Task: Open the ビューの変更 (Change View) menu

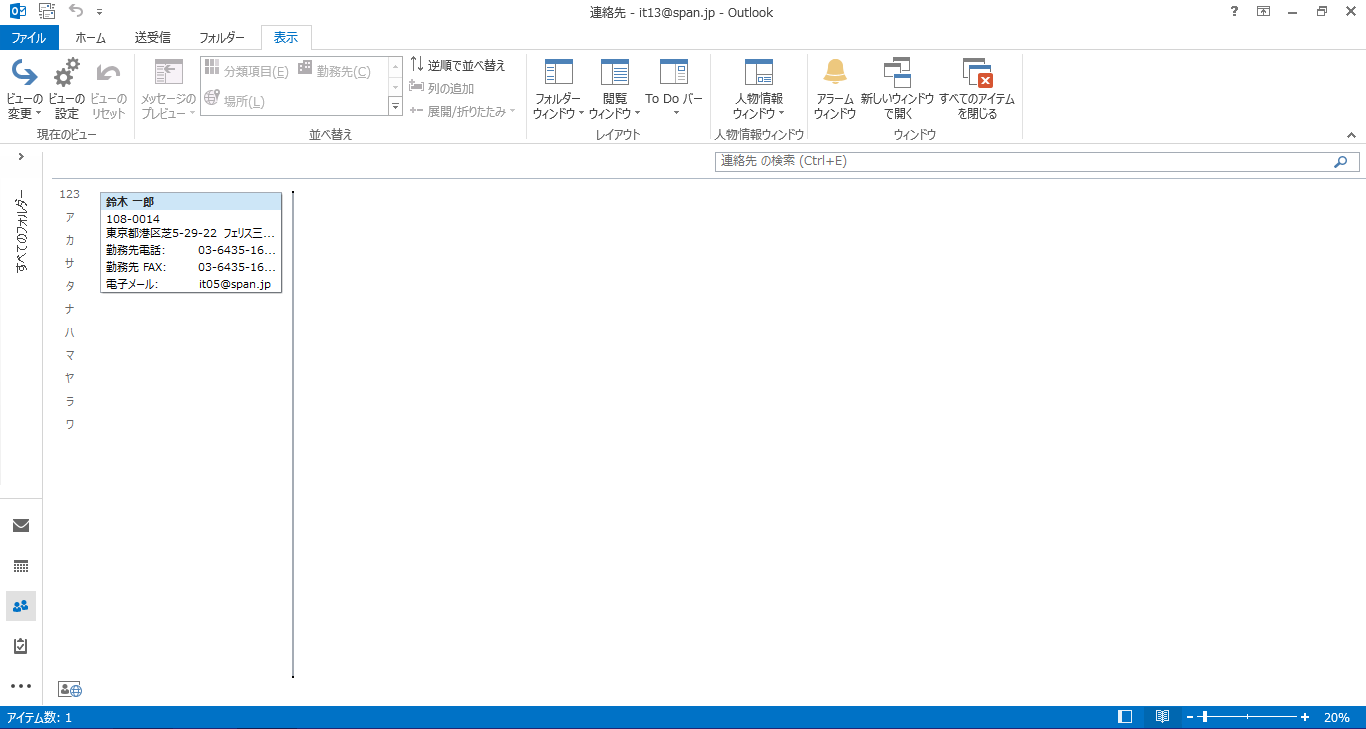Action: click(x=24, y=89)
